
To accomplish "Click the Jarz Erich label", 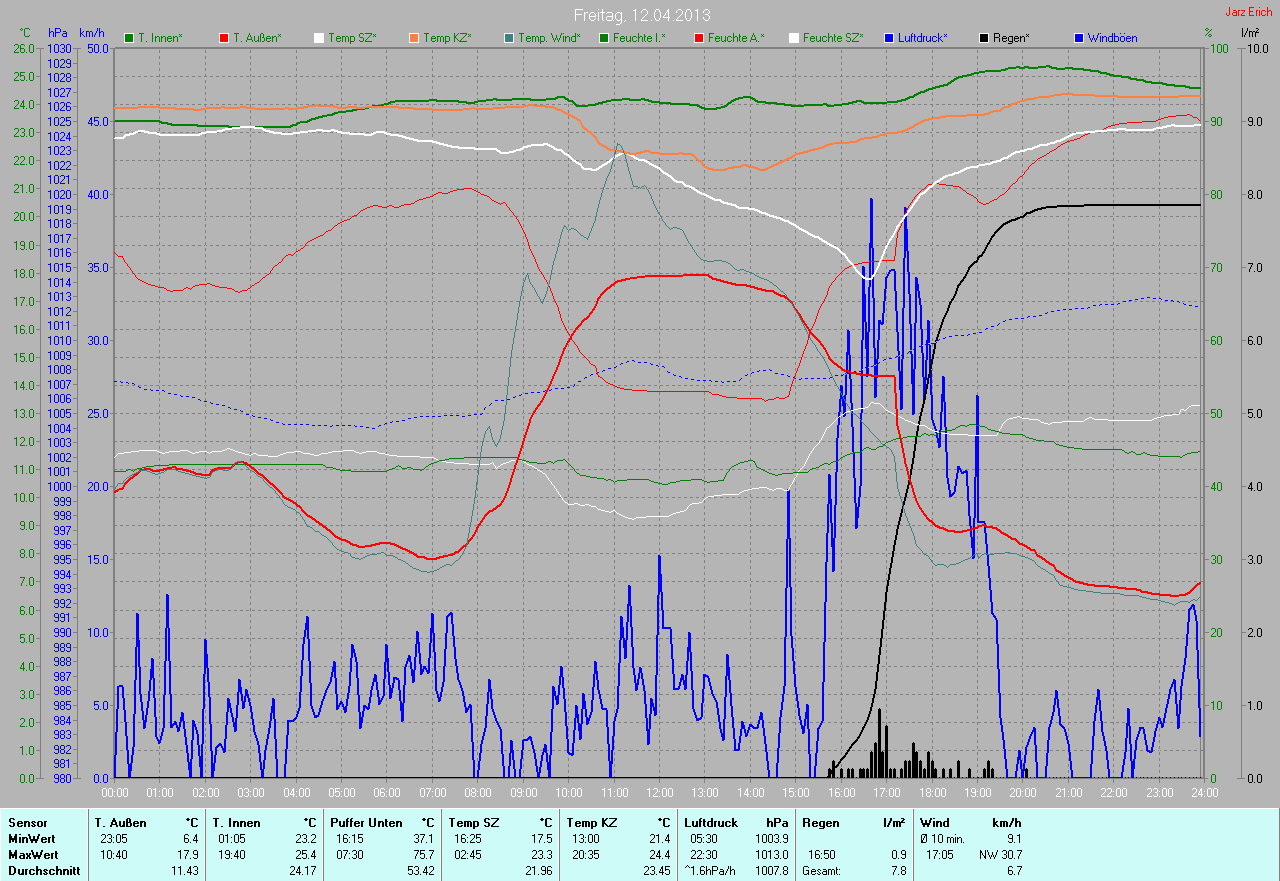I will tap(1250, 12).
